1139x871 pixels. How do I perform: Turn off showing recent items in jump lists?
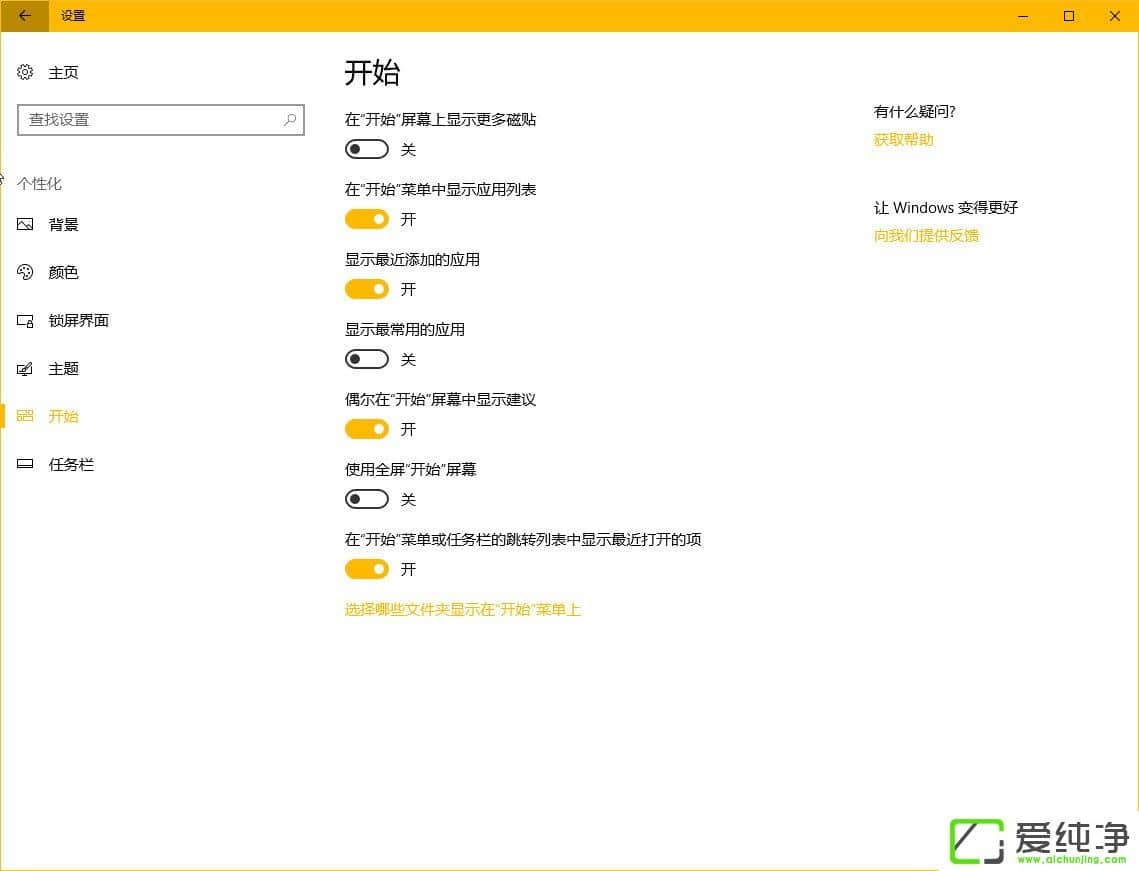click(366, 569)
